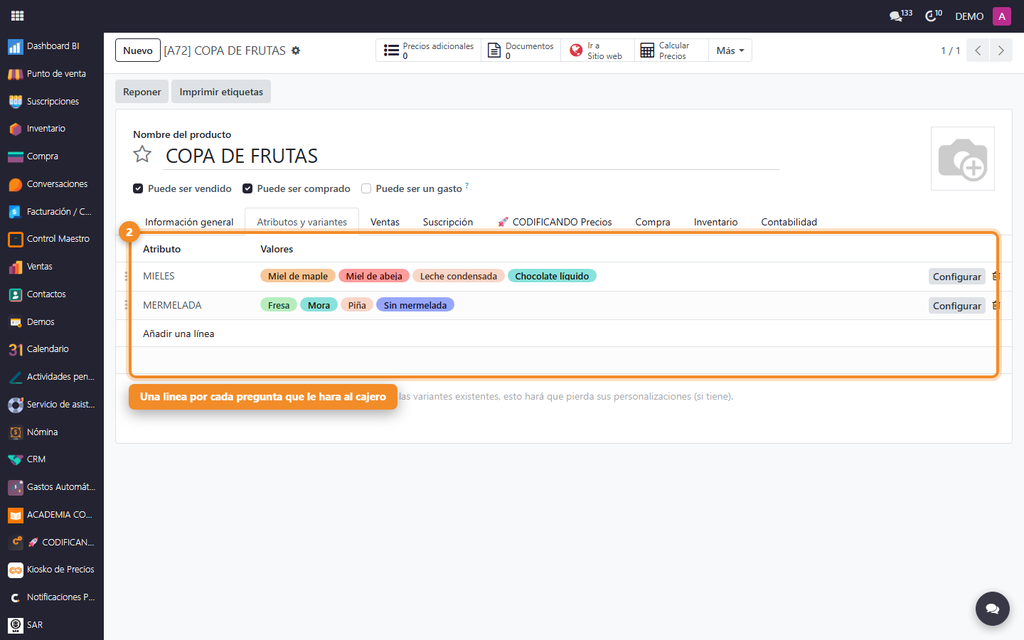1024x640 pixels.
Task: Open activities clock icon with 10 badge
Action: [x=933, y=16]
